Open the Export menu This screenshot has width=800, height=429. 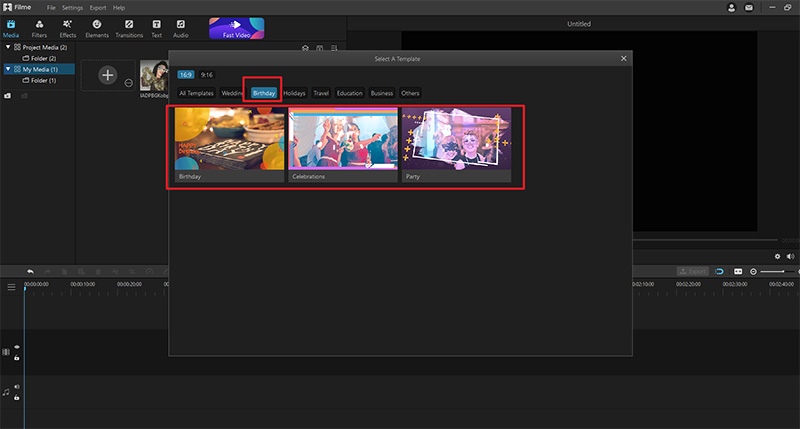coord(97,8)
